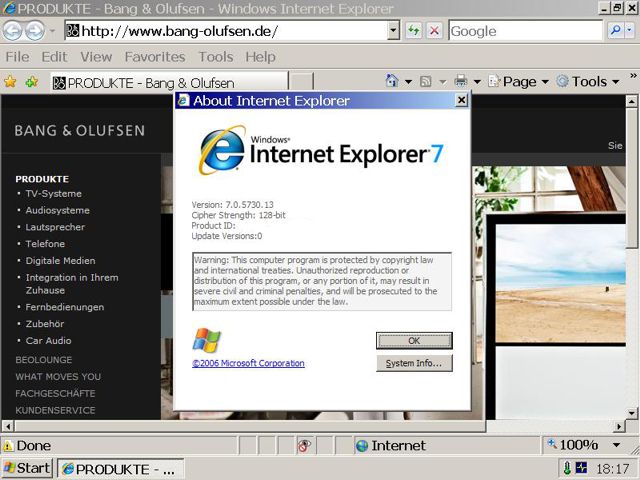The image size is (640, 480).
Task: Open the Favorites Center star icon
Action: coord(10,82)
